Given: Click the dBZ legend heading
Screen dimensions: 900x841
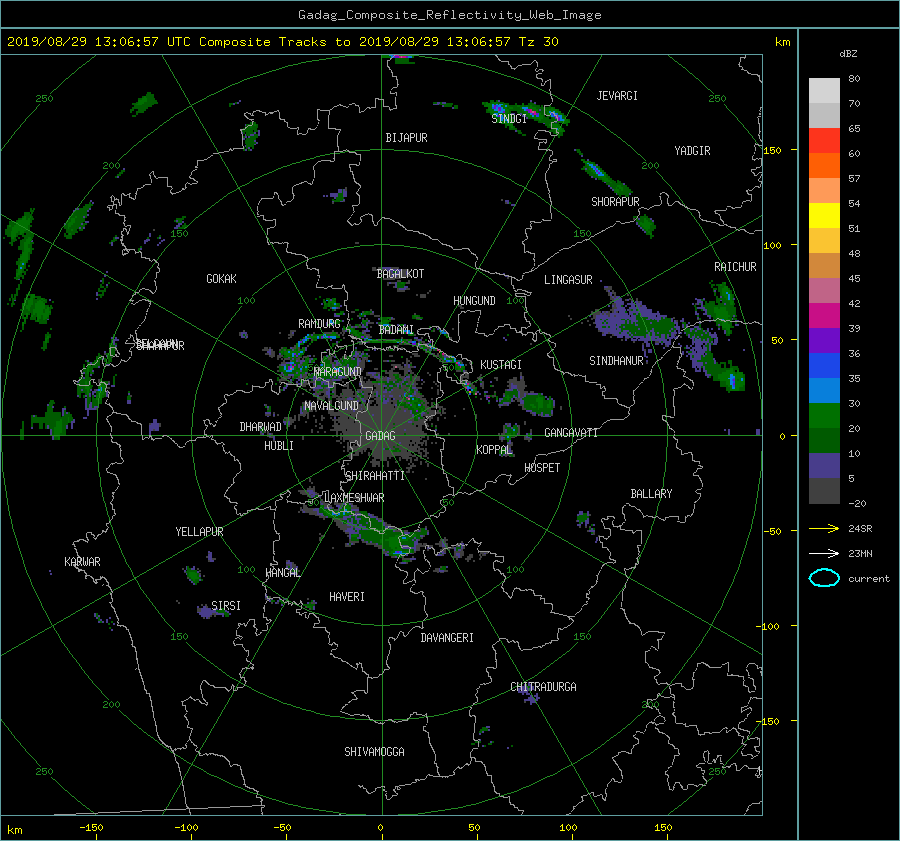Looking at the screenshot, I should 848,54.
